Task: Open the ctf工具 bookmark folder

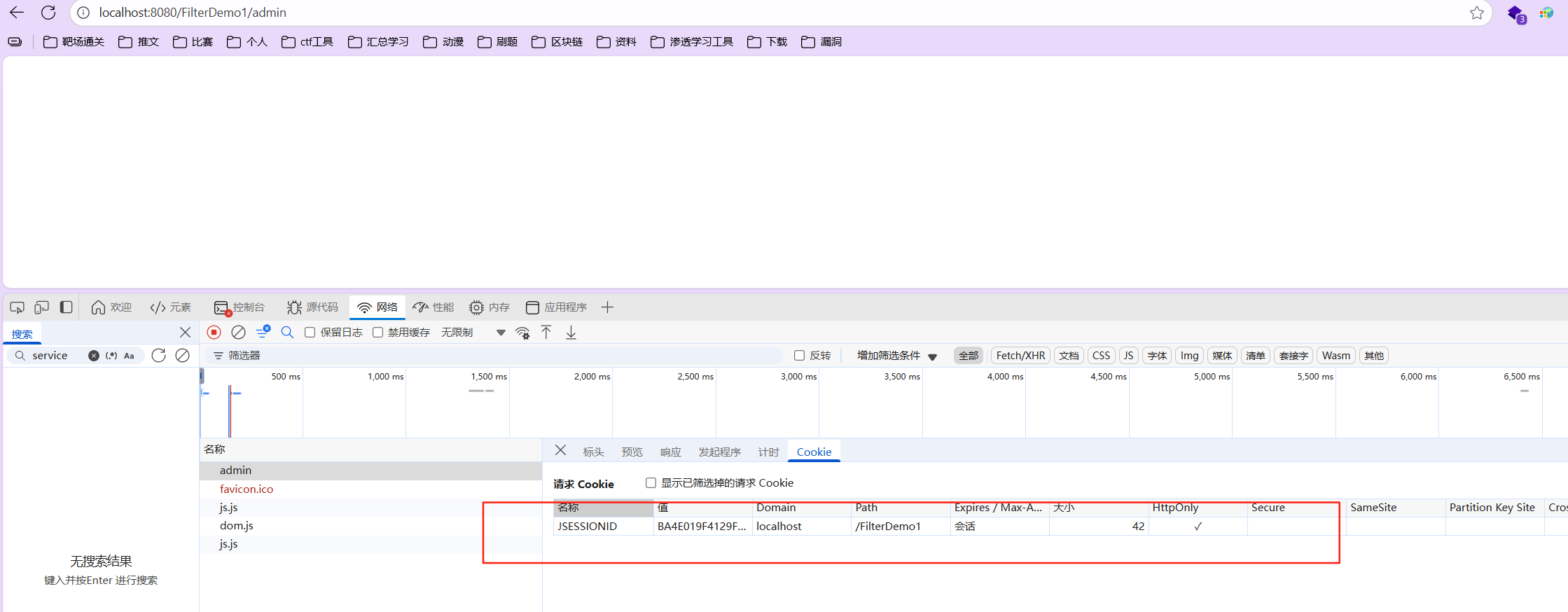Action: 307,42
